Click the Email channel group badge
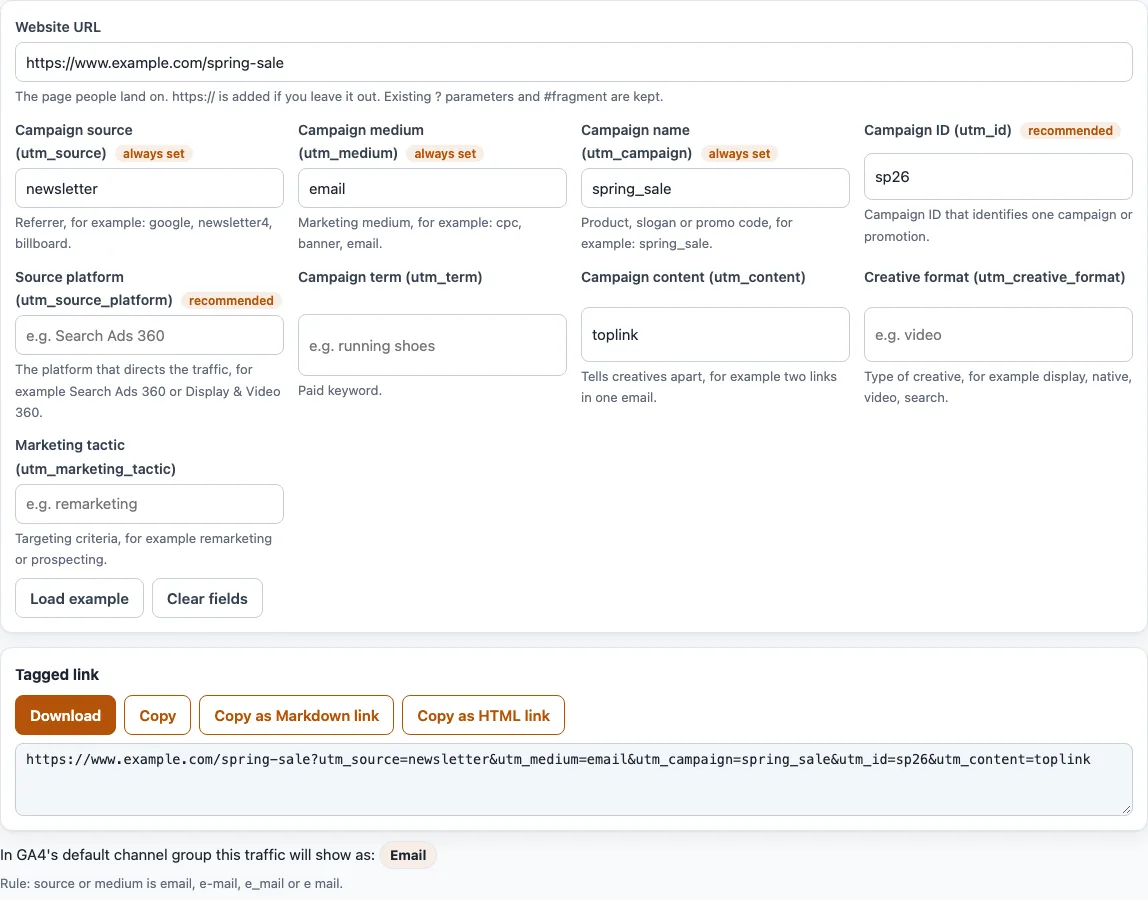The height and width of the screenshot is (900, 1148). coord(408,855)
